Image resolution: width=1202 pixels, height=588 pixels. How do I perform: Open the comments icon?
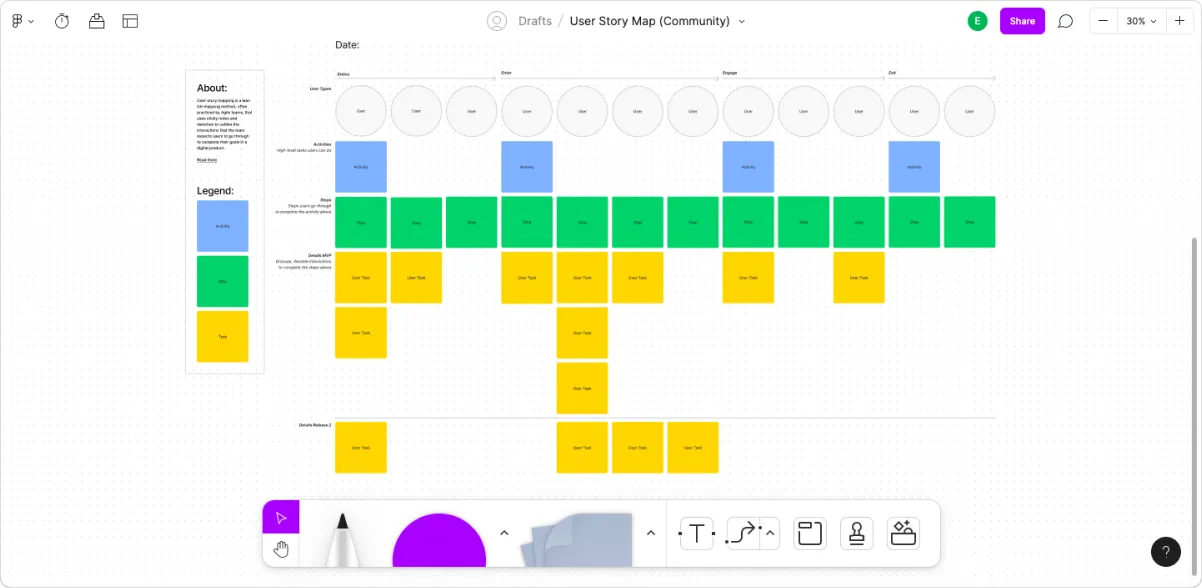click(1065, 21)
